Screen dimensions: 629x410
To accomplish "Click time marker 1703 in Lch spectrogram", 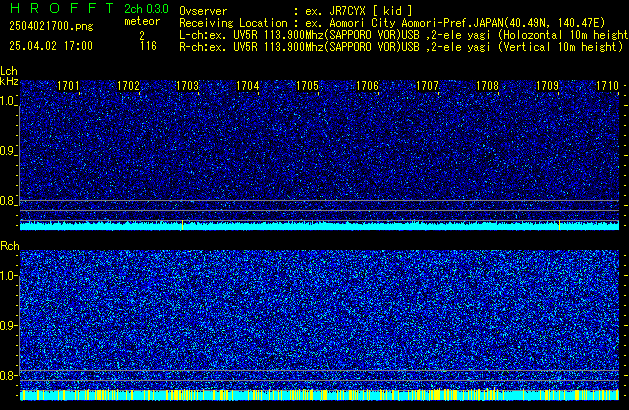I will pos(188,86).
